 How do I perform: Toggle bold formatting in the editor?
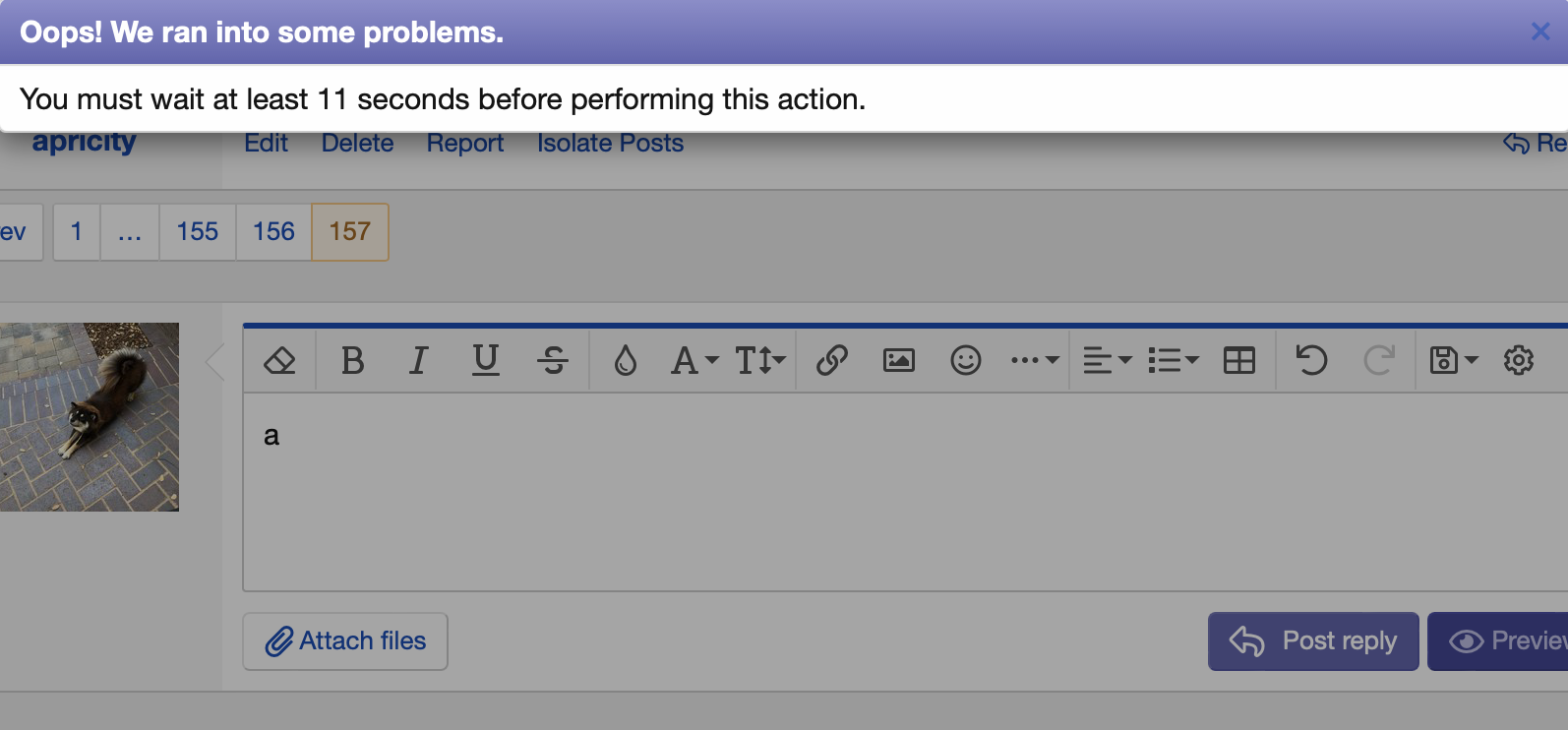coord(352,361)
